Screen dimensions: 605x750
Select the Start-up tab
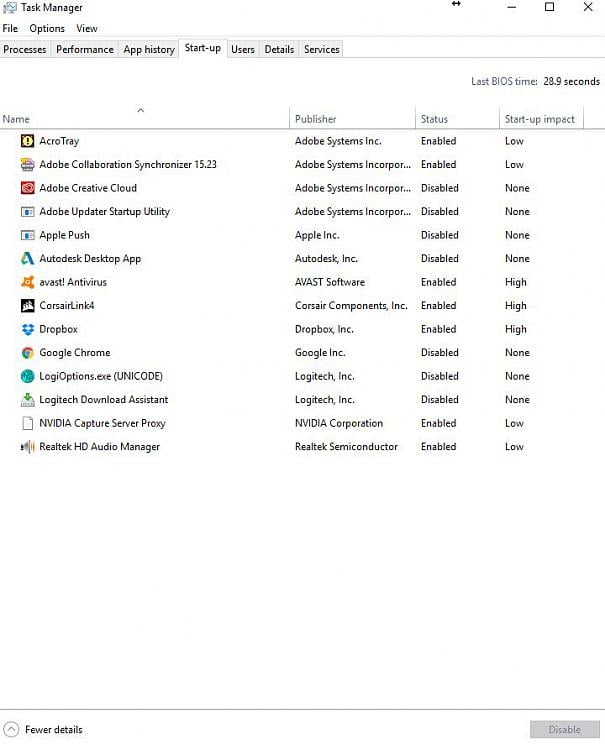[203, 48]
